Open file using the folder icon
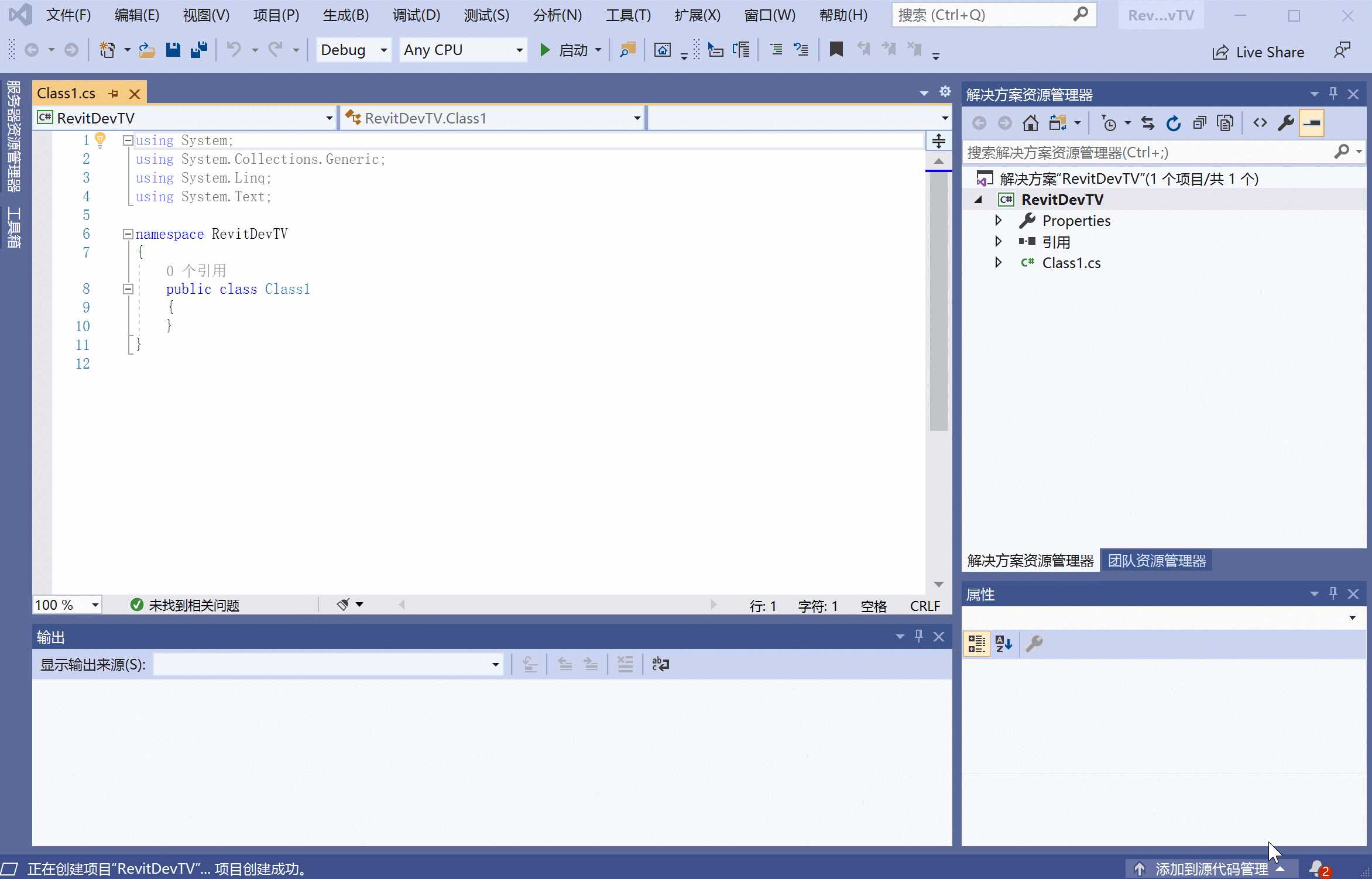Screen dimensions: 1372x879 [147, 50]
